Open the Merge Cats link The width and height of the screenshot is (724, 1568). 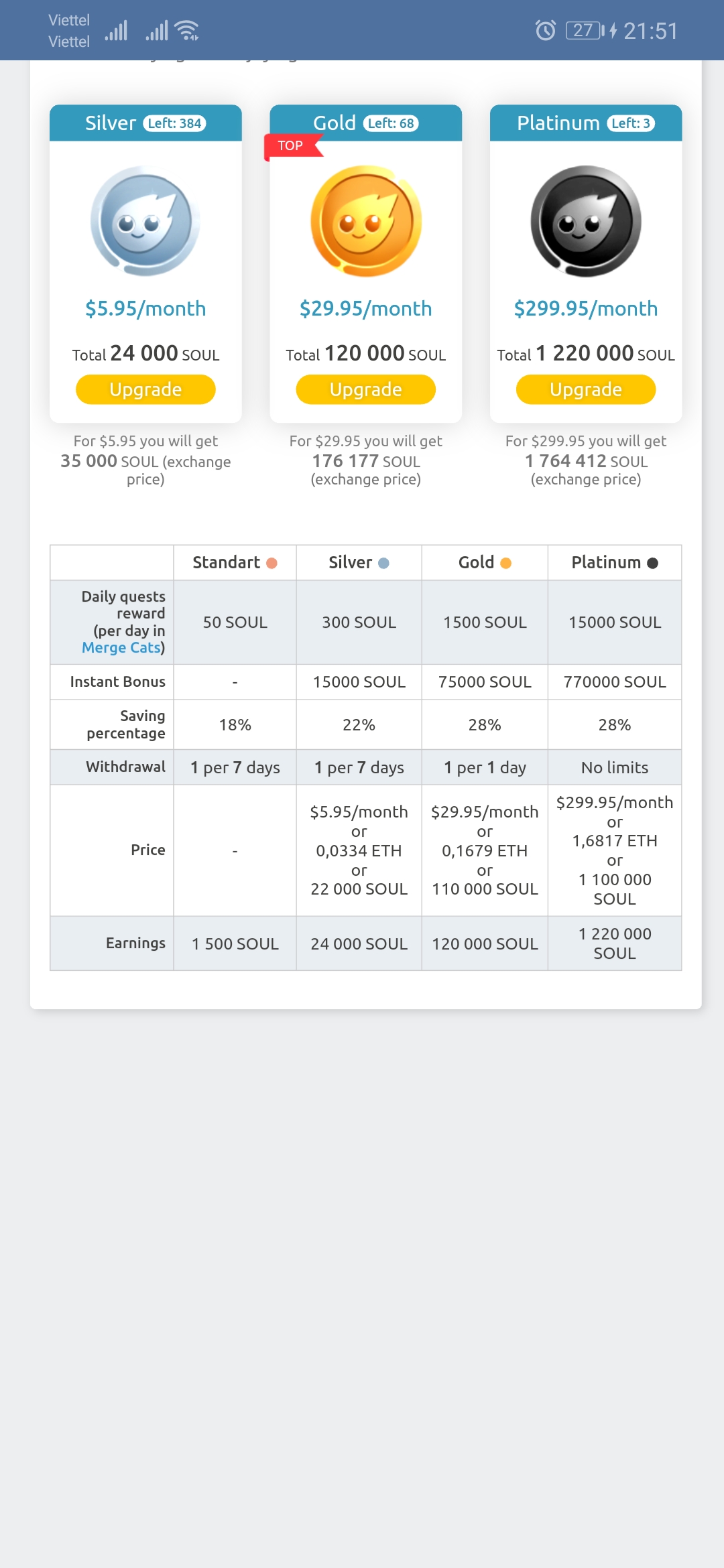[x=121, y=648]
